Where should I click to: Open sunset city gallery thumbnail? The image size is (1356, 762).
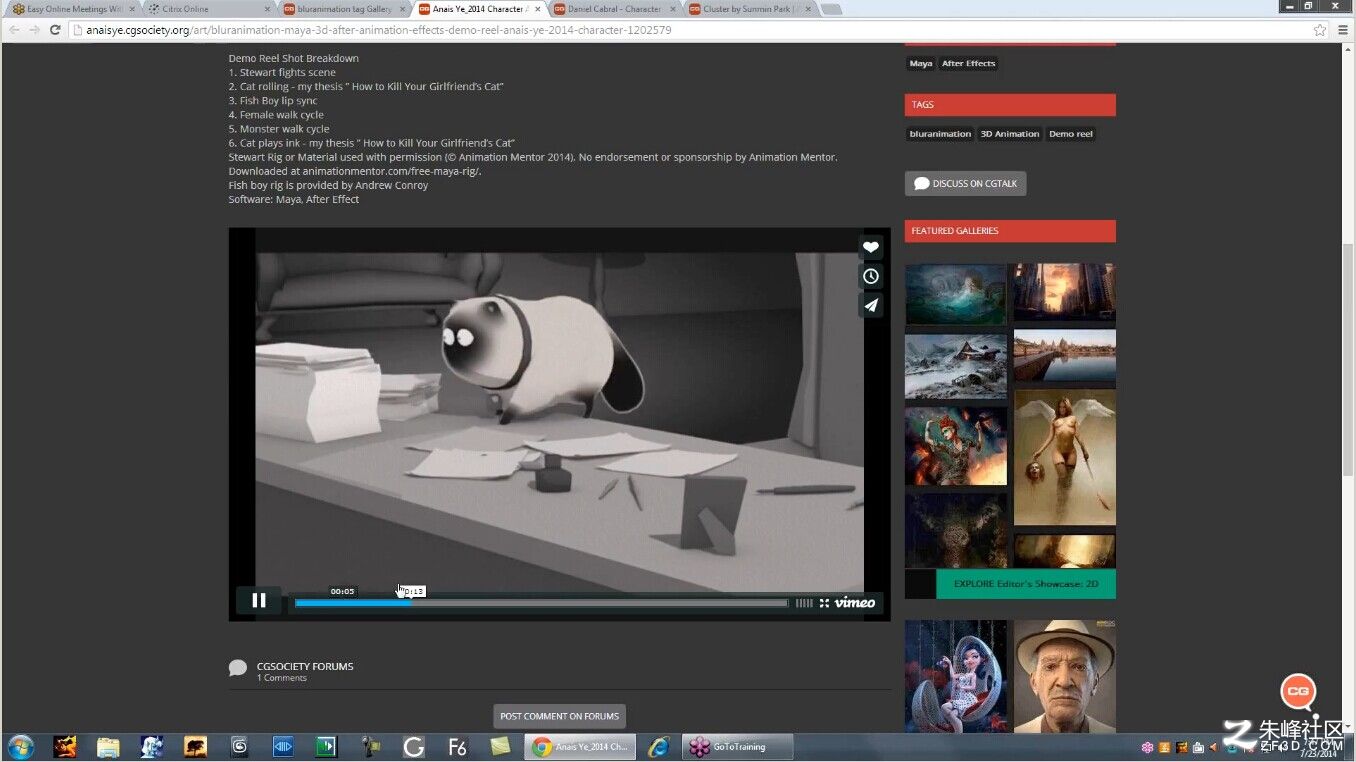tap(1065, 292)
